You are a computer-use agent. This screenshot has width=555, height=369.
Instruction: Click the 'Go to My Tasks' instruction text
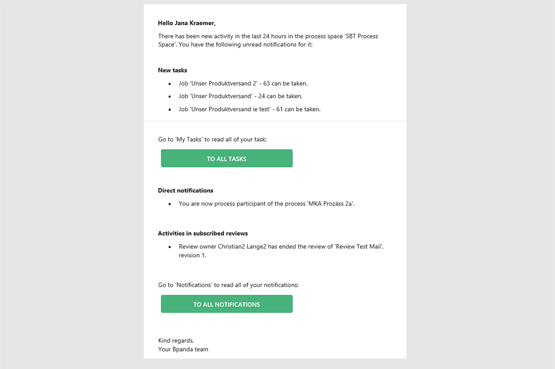pos(212,139)
